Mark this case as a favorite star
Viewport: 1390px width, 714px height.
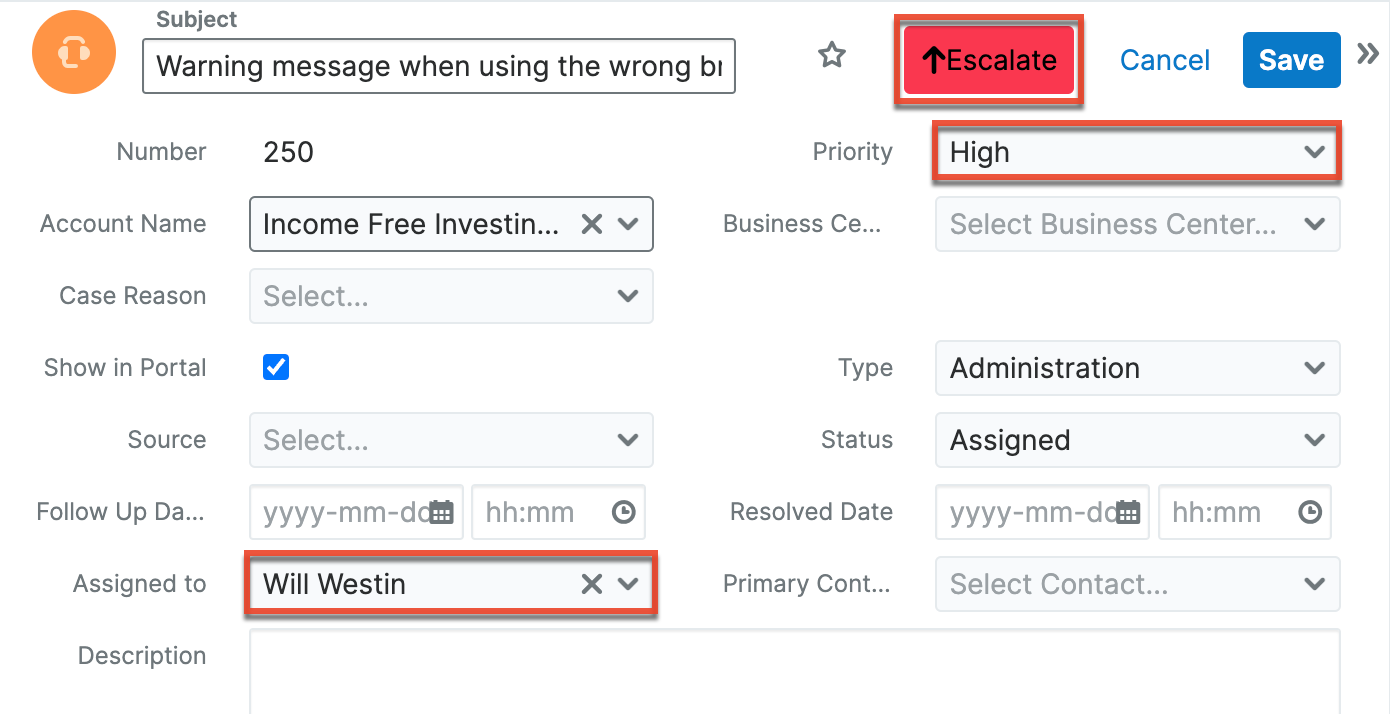click(x=831, y=57)
